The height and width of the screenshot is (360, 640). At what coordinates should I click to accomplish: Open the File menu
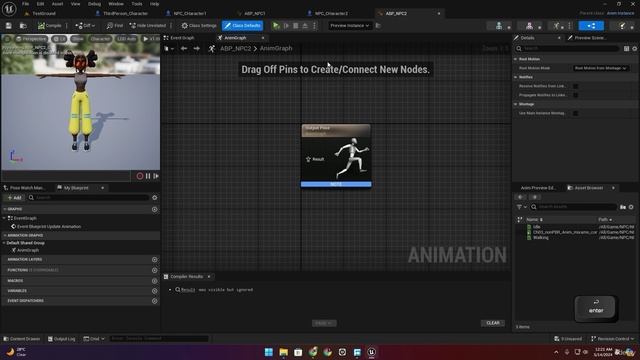point(25,4)
